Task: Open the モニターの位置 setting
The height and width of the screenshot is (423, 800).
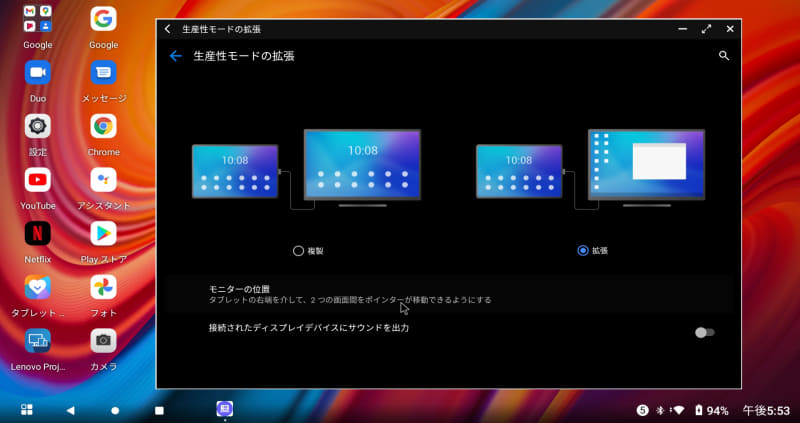Action: tap(448, 294)
